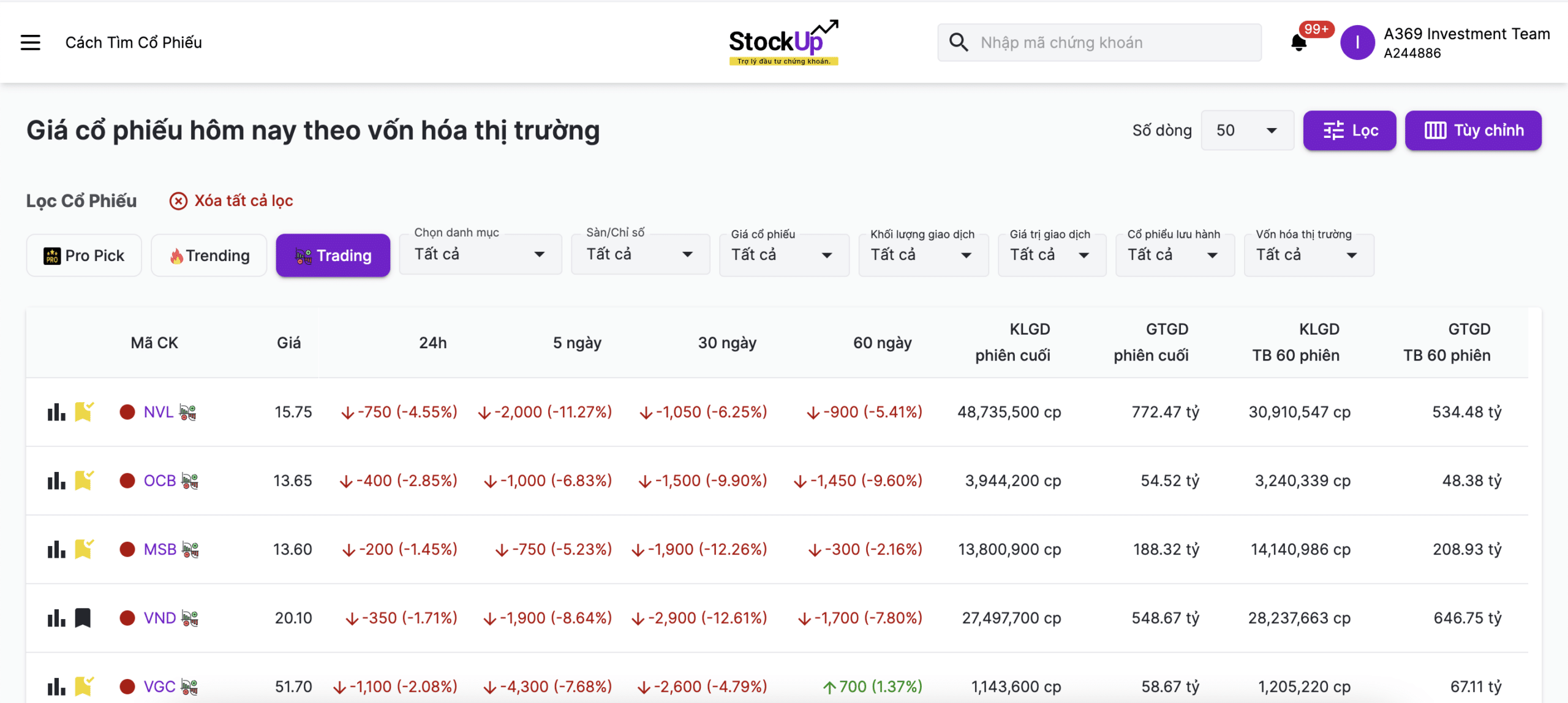Image resolution: width=1568 pixels, height=703 pixels.
Task: Expand the Cổ phiếu lưu hành dropdown
Action: coord(1175,255)
